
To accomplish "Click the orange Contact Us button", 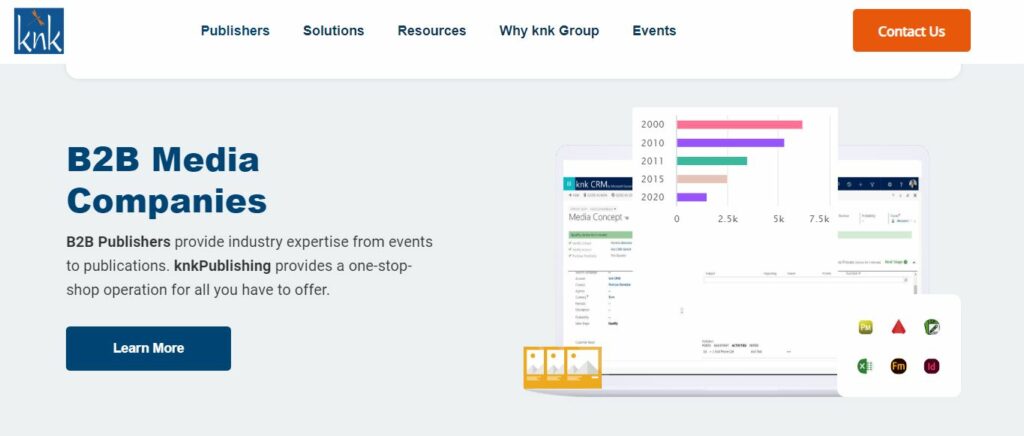I will pyautogui.click(x=912, y=31).
